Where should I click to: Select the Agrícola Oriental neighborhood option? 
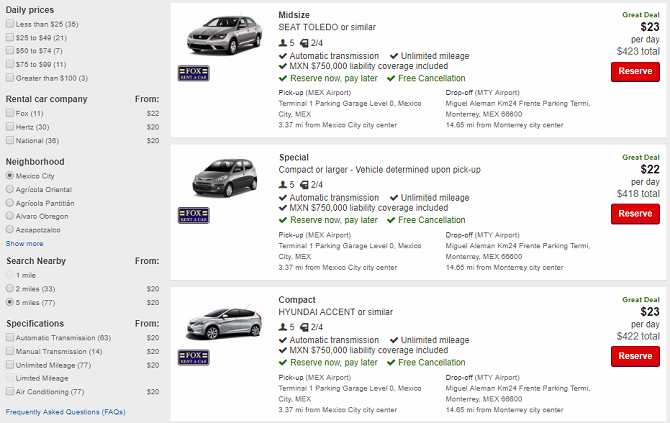(x=10, y=189)
